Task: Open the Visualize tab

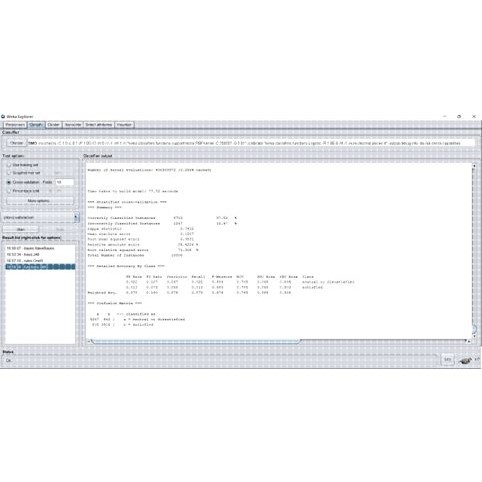Action: coord(124,125)
